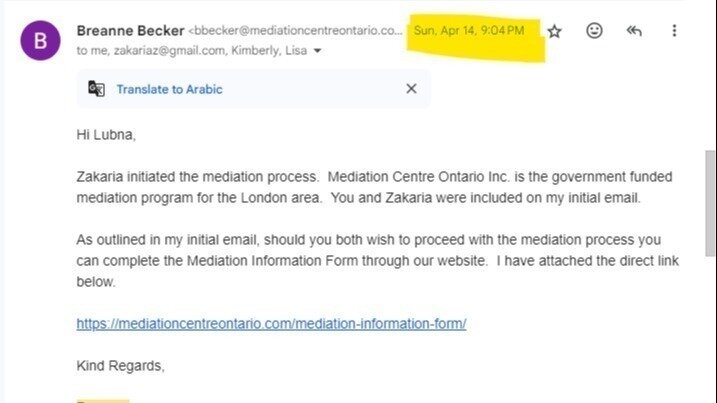717x403 pixels.
Task: Open the mediation-information-form URL link
Action: click(x=271, y=323)
